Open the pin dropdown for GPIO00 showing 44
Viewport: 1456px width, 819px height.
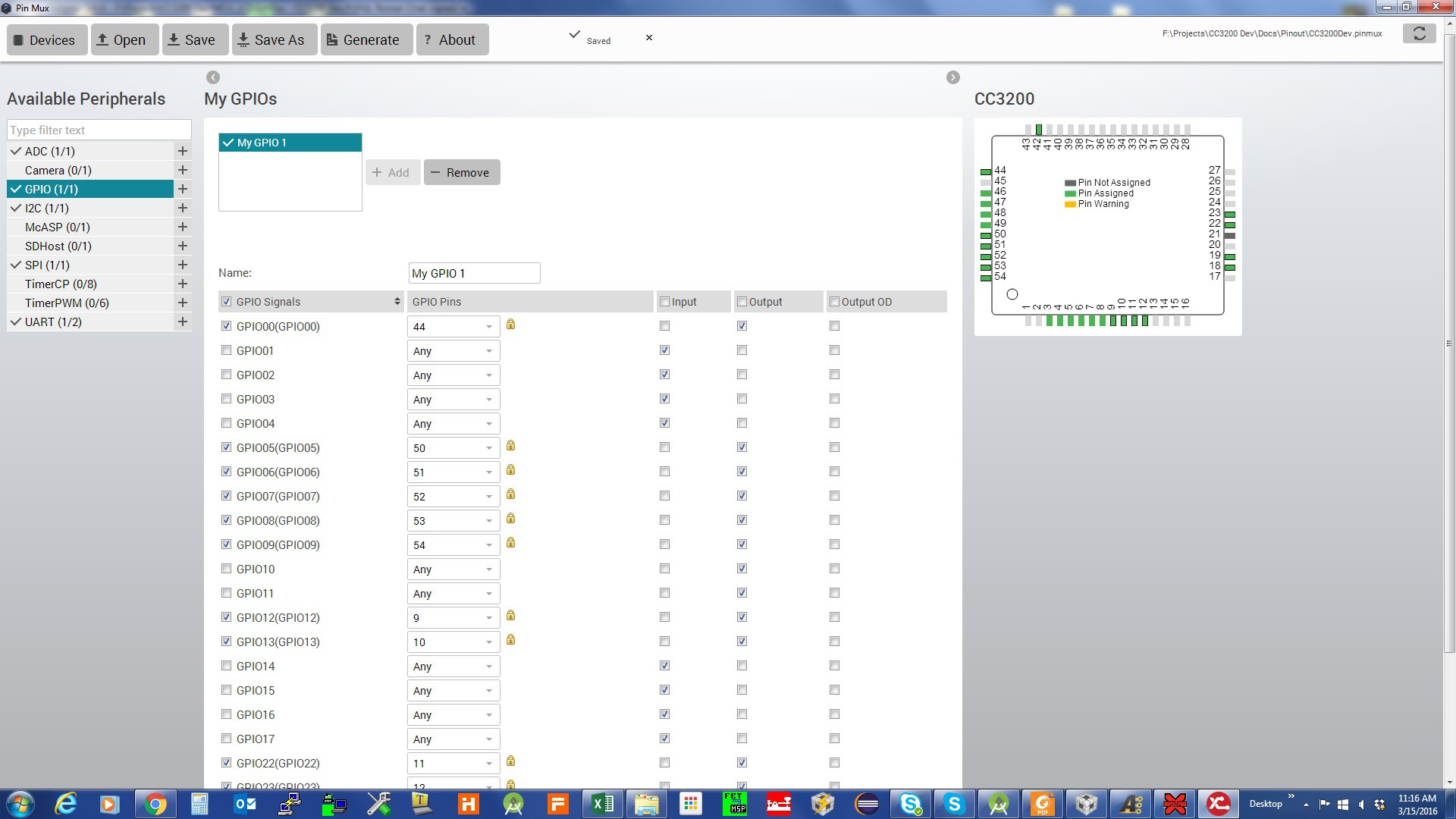(x=453, y=327)
